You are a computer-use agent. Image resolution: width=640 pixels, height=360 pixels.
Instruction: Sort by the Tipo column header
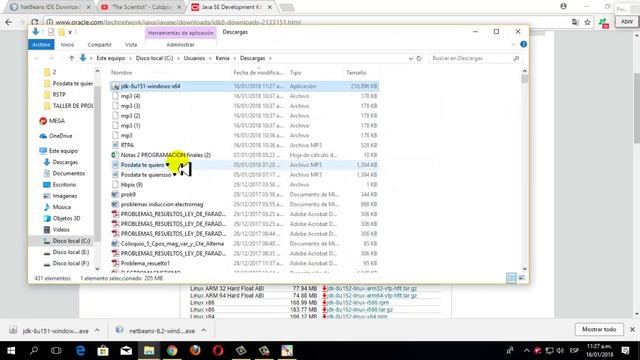tap(296, 73)
